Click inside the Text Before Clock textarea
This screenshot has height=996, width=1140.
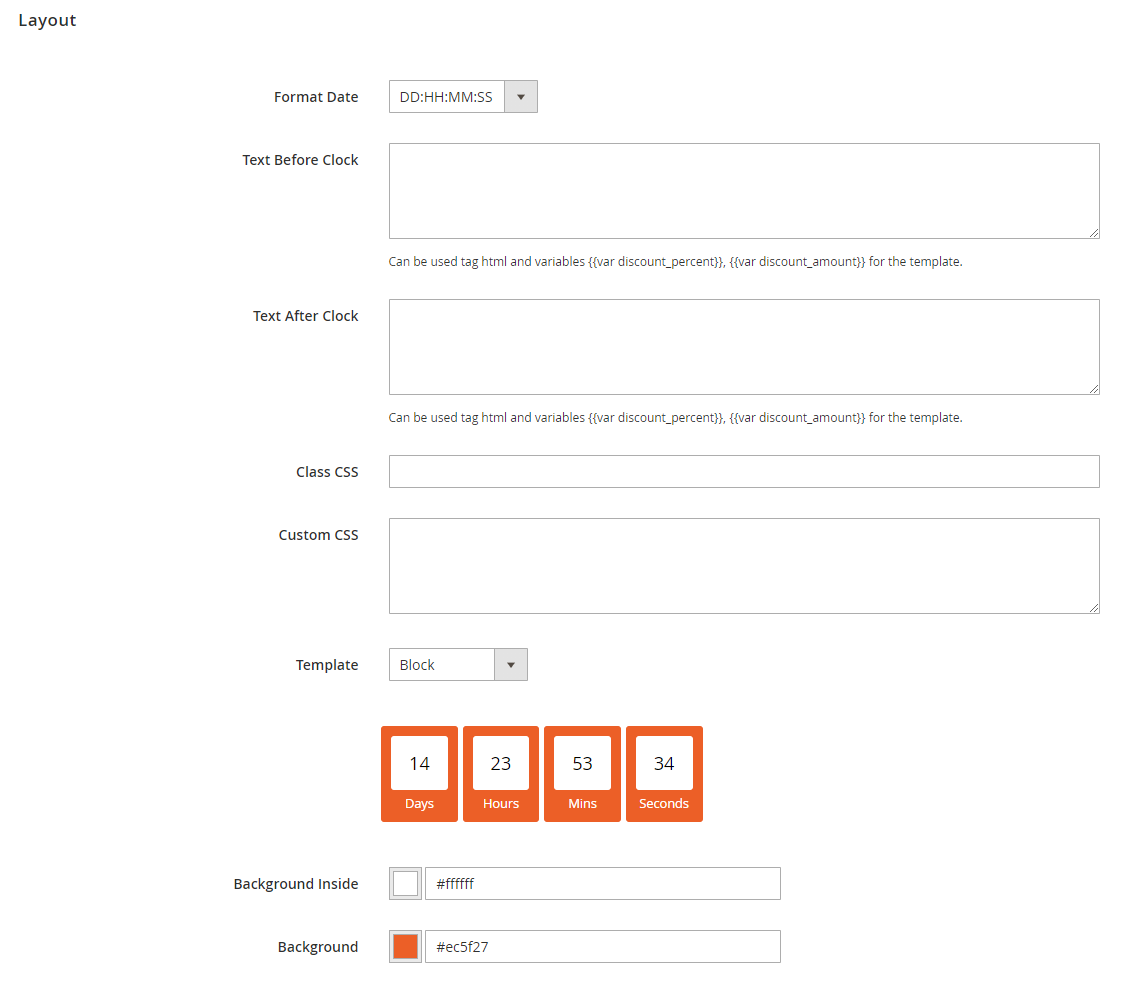744,190
